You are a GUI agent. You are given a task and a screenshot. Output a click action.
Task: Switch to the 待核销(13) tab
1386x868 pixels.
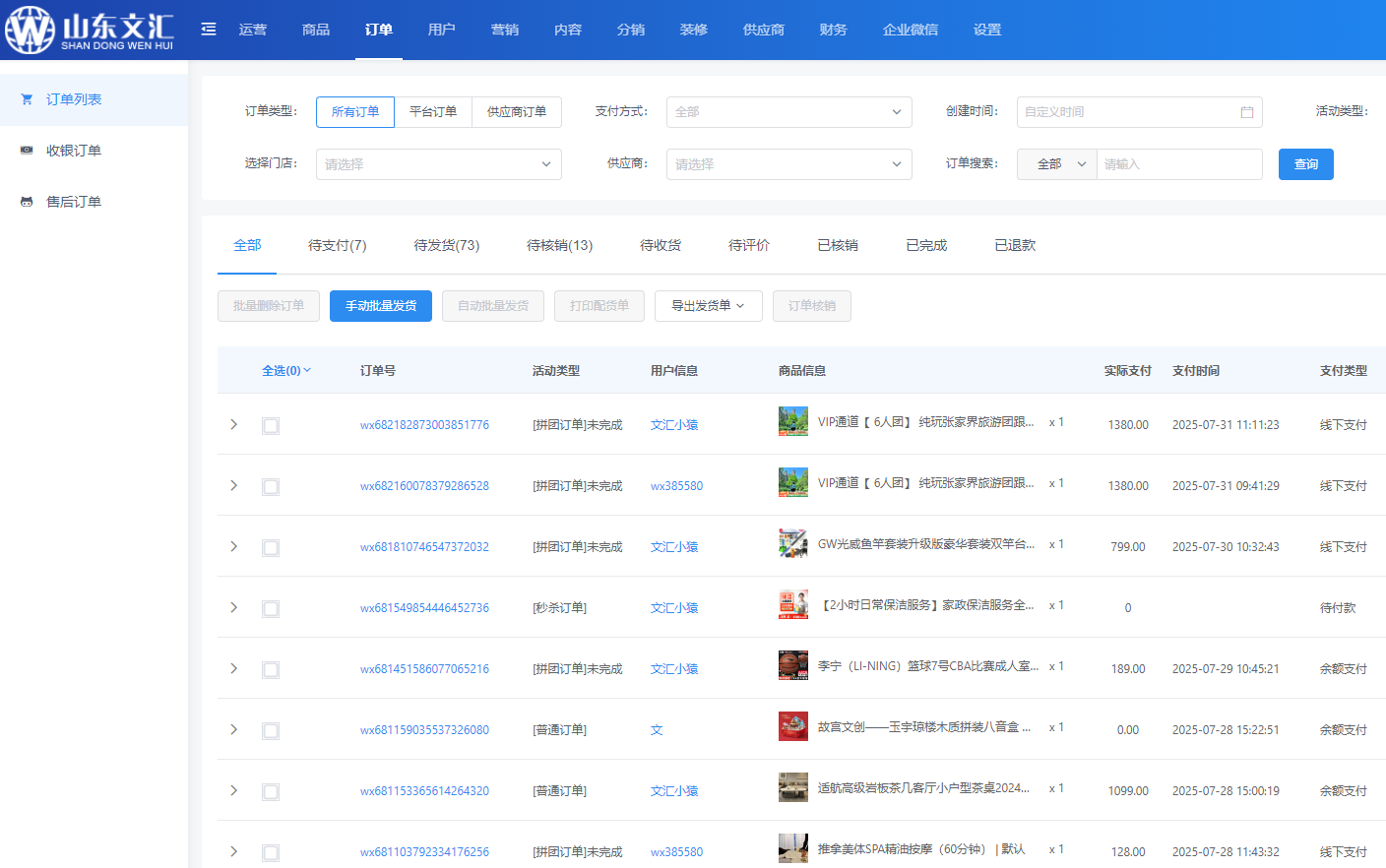point(560,245)
